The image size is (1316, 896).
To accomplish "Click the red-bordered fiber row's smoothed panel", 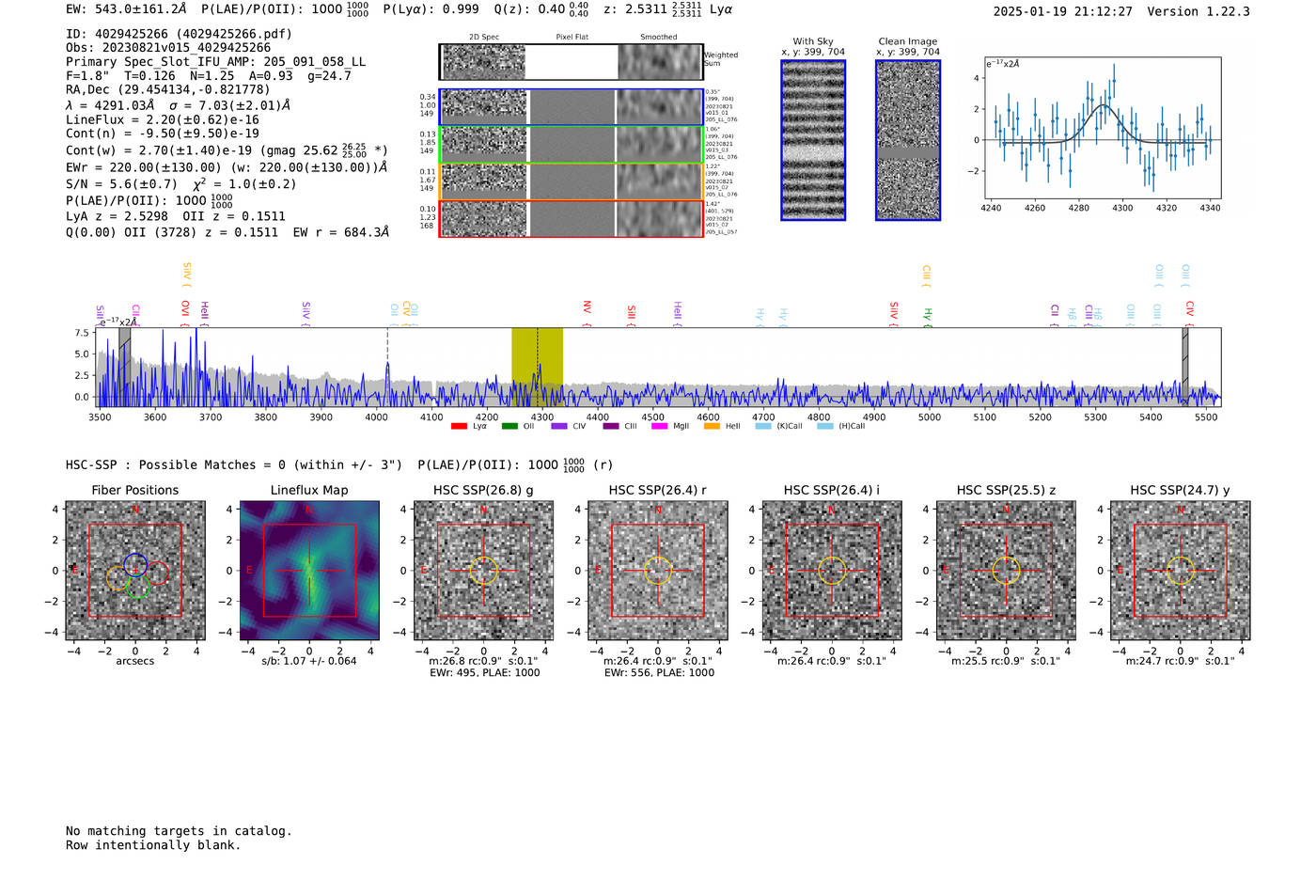I will (x=660, y=219).
